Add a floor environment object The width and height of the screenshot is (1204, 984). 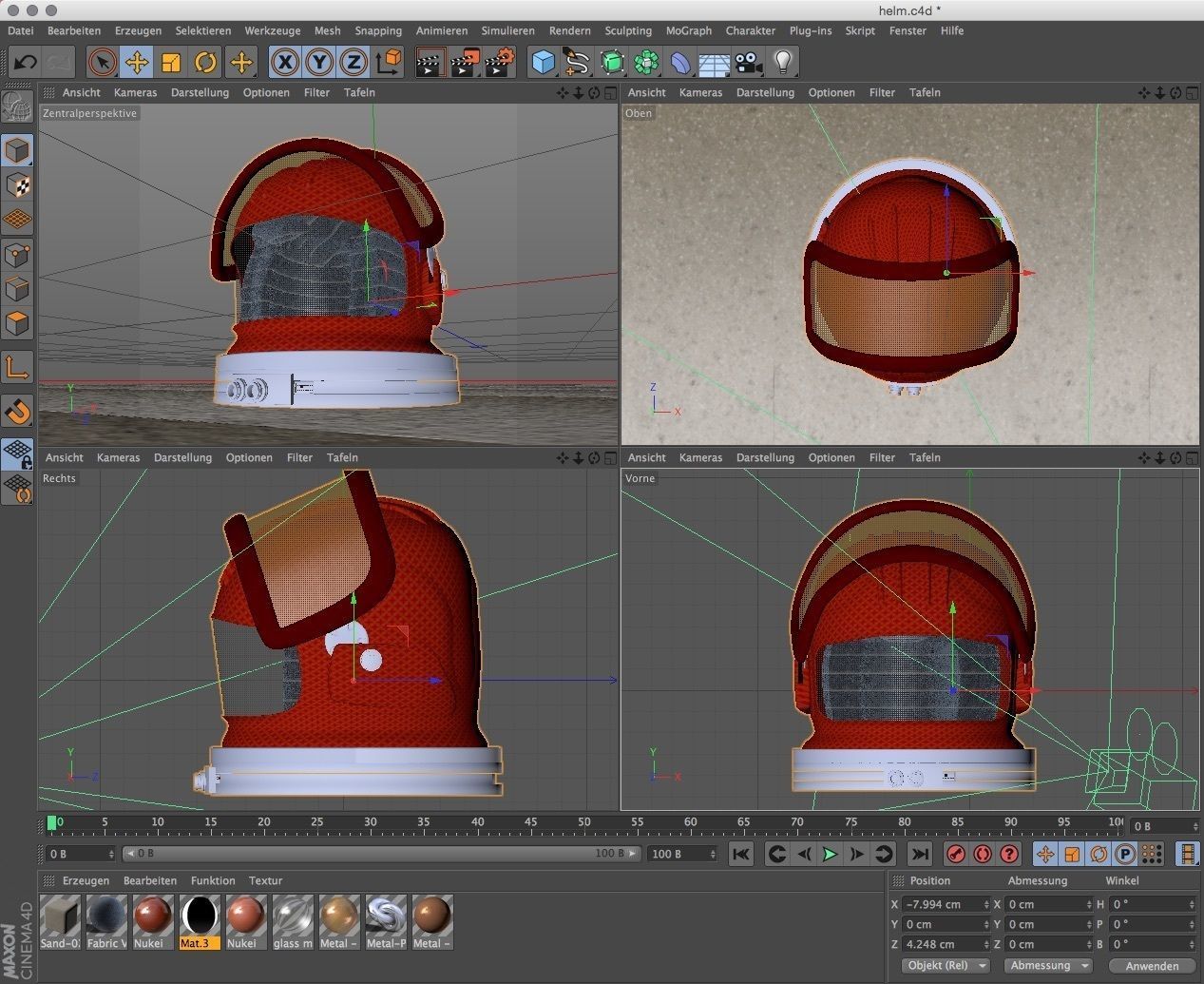pos(714,63)
